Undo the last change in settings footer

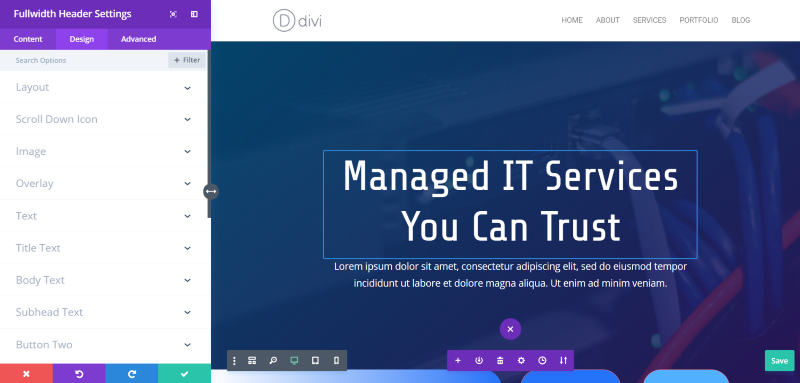79,374
